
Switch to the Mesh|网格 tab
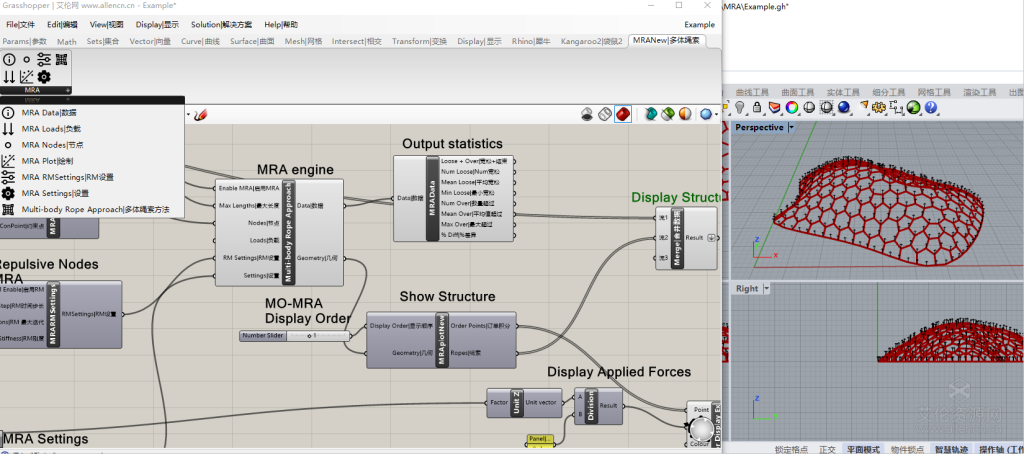click(x=304, y=41)
